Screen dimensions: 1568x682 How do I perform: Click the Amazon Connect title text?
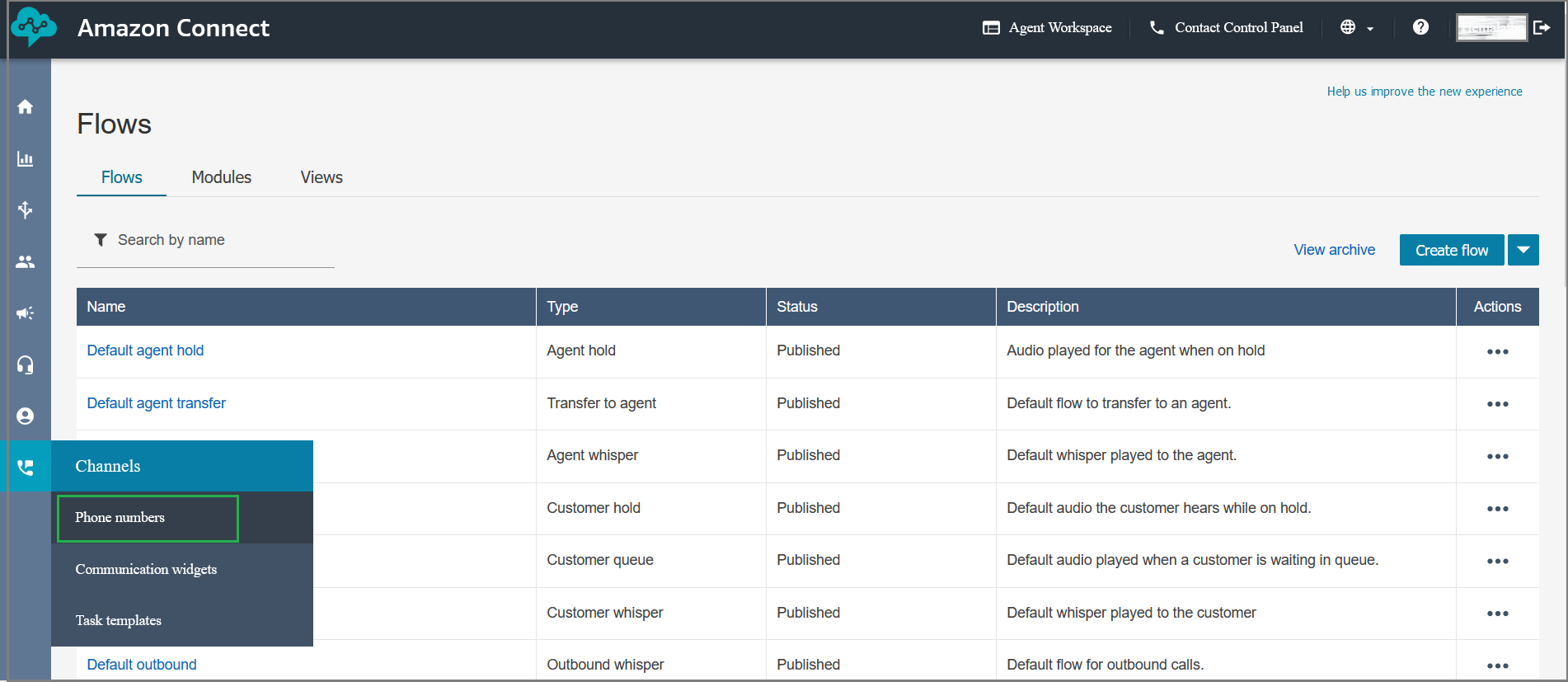tap(173, 28)
